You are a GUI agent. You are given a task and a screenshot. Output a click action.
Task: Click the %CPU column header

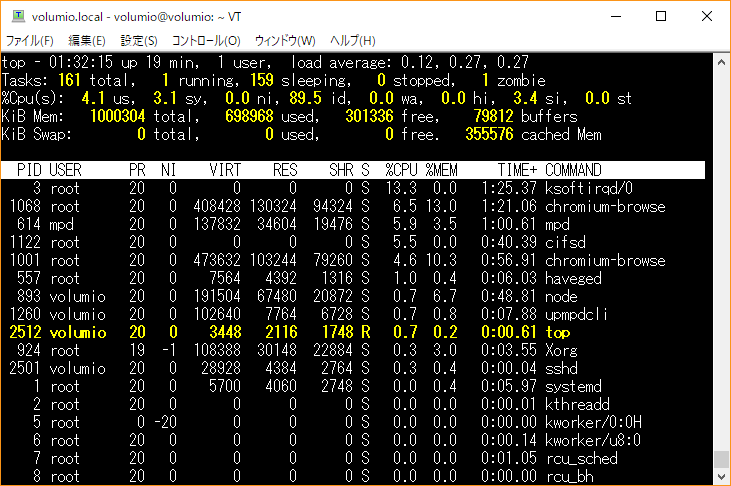pos(401,170)
